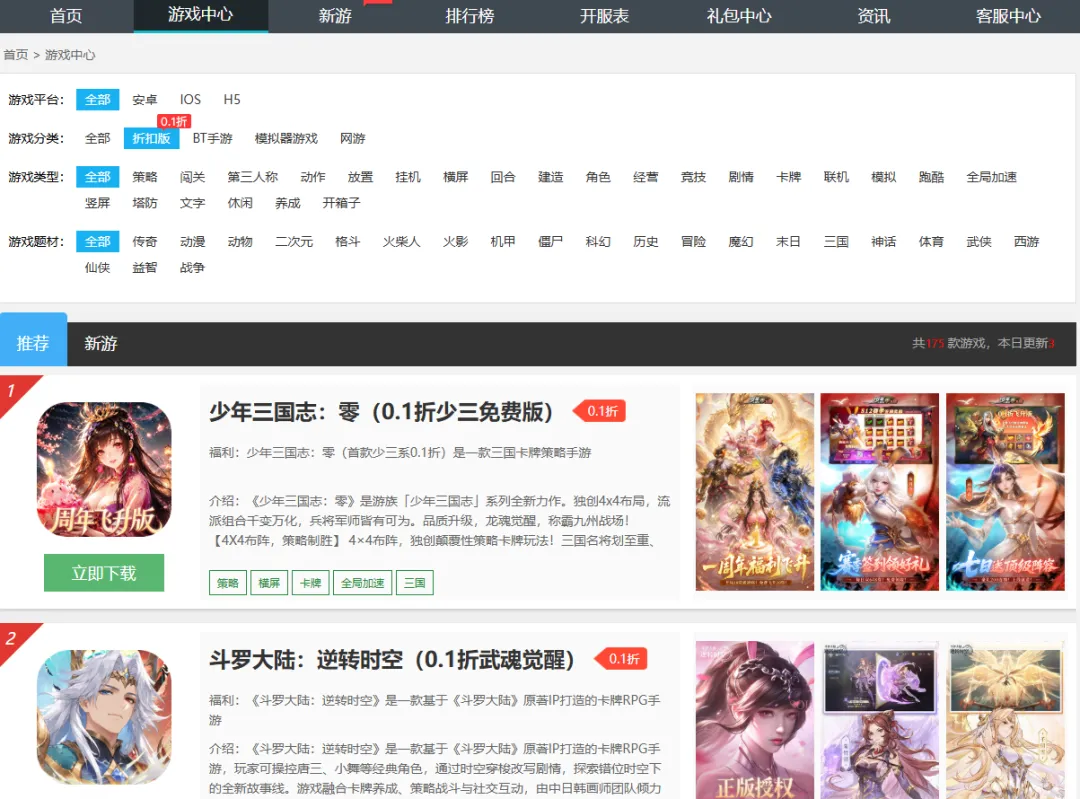Open 开服表 in top navigation
Screen dimensions: 1080x799
(604, 16)
